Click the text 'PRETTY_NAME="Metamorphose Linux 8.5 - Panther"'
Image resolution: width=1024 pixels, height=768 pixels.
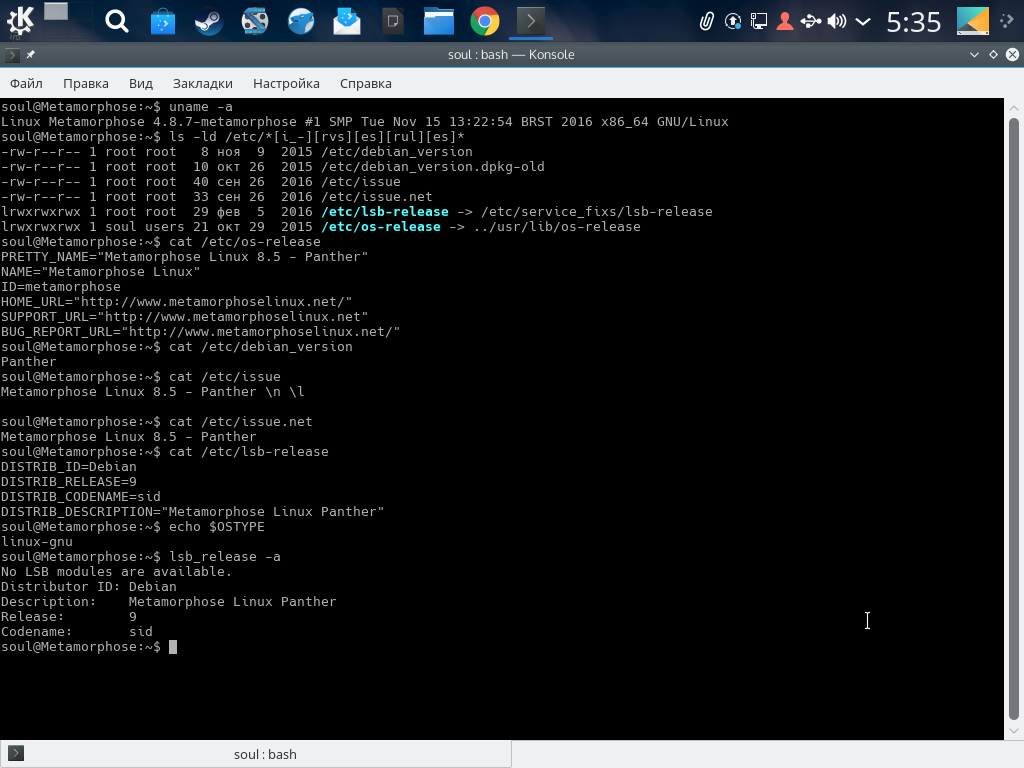[x=184, y=257]
